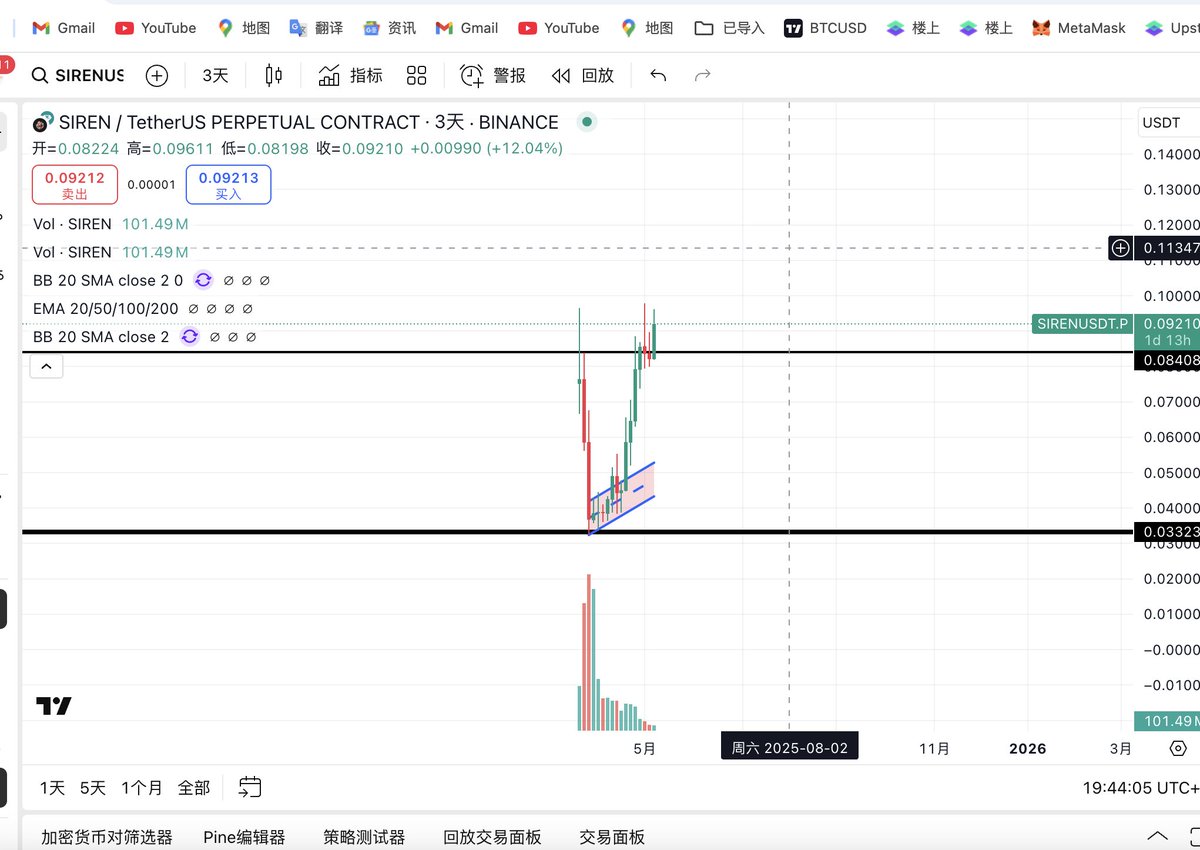Open the USDT currency dropdown
This screenshot has width=1200, height=850.
(x=1168, y=123)
